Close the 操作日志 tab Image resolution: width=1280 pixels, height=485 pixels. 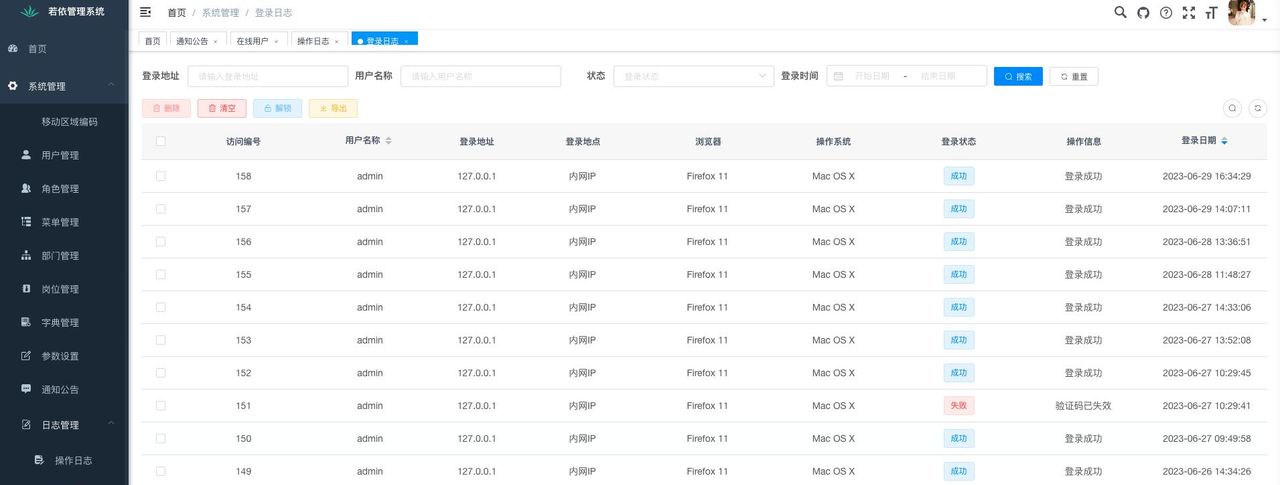pyautogui.click(x=336, y=42)
